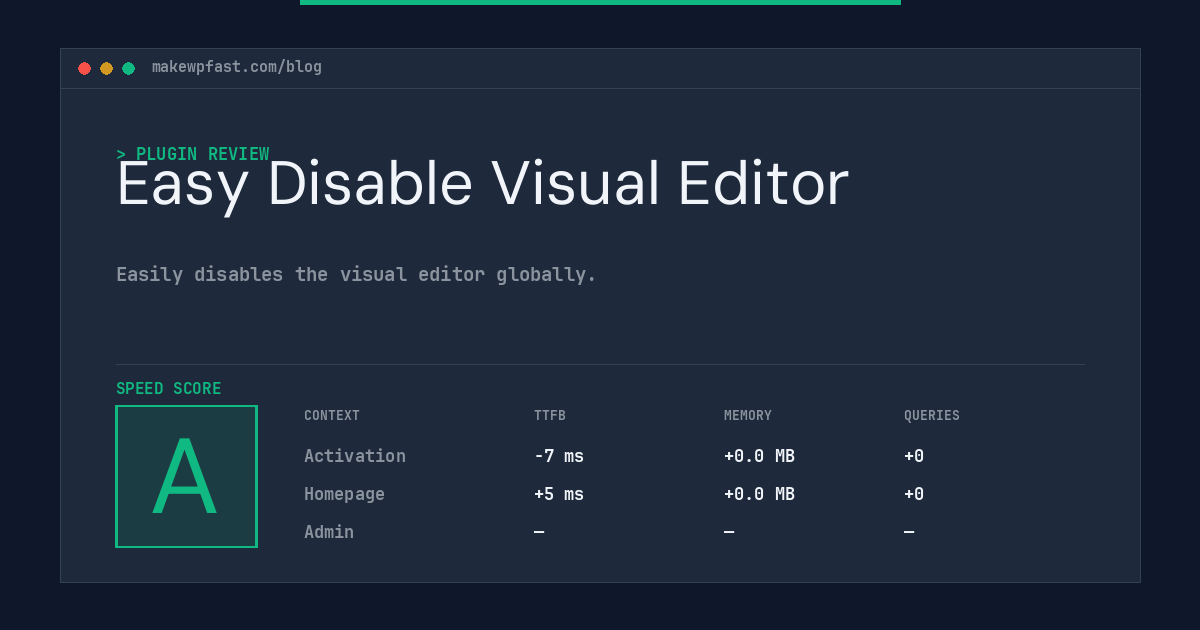Select the Homepage row label
The width and height of the screenshot is (1200, 630).
point(344,494)
